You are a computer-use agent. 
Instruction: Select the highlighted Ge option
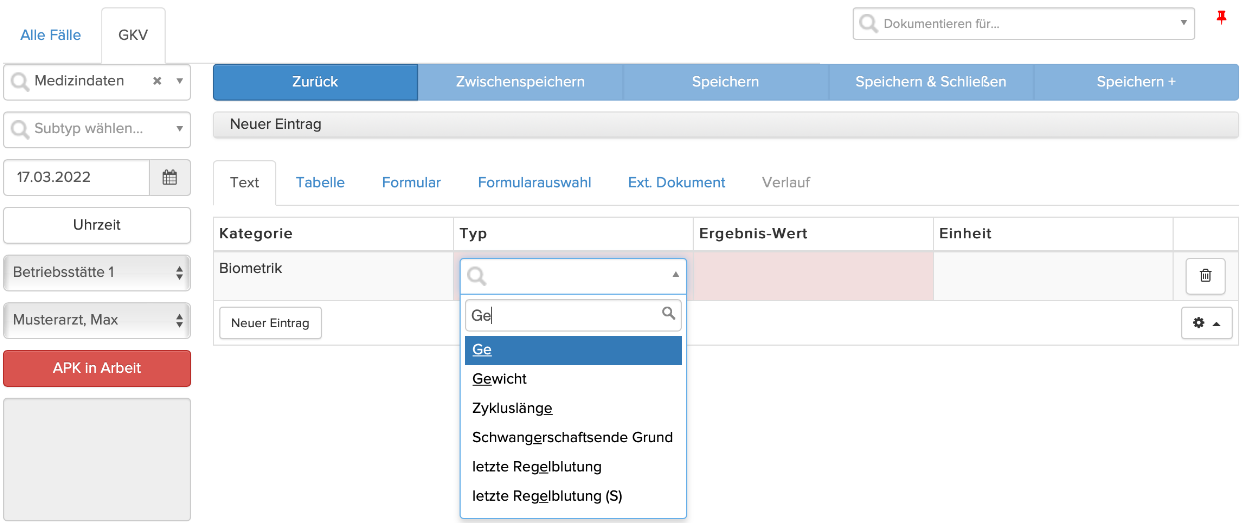tap(573, 350)
